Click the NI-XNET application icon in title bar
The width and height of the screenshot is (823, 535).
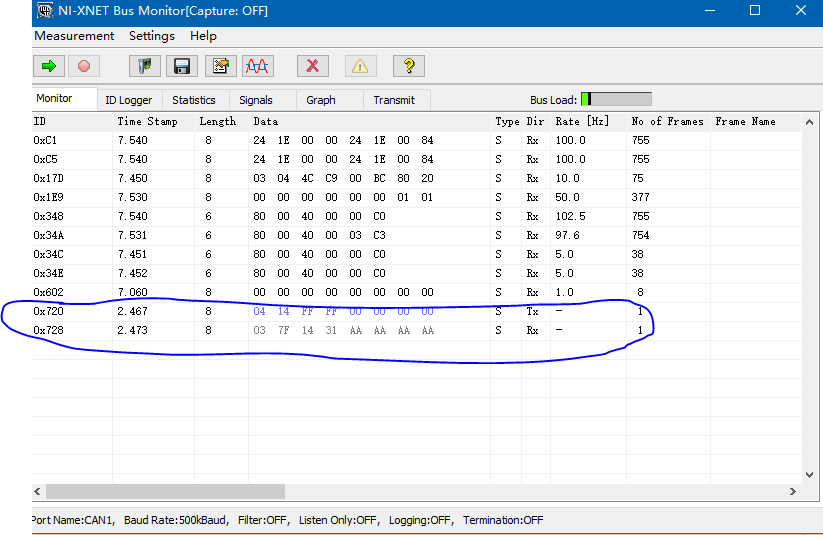tap(45, 11)
